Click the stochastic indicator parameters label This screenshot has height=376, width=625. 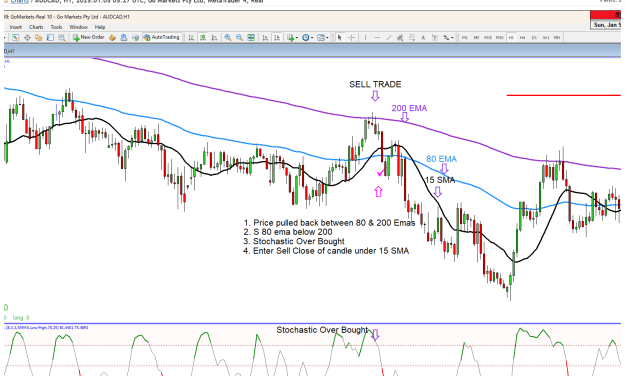click(46, 327)
